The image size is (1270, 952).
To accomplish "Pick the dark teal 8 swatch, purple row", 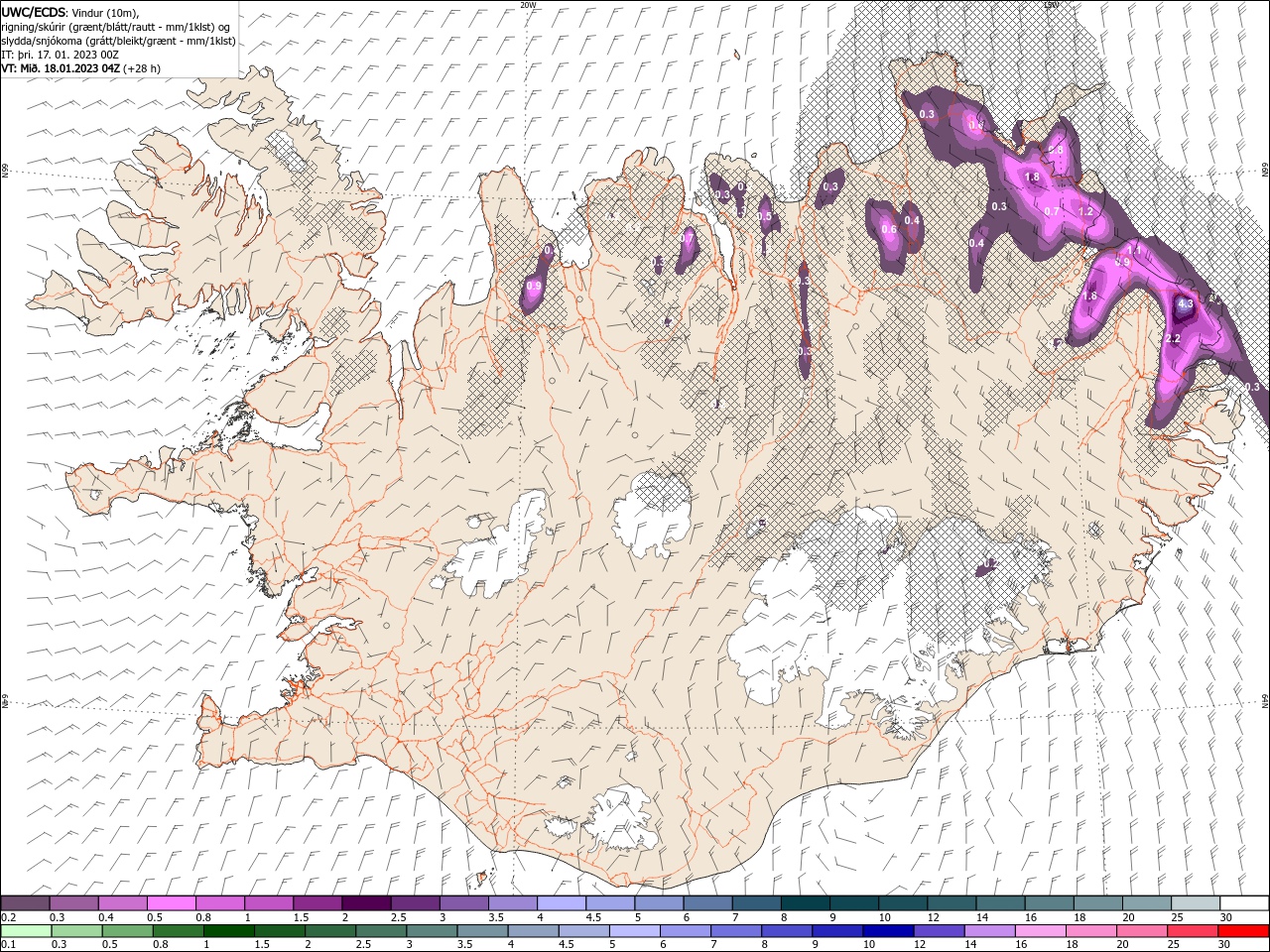I will (x=805, y=903).
